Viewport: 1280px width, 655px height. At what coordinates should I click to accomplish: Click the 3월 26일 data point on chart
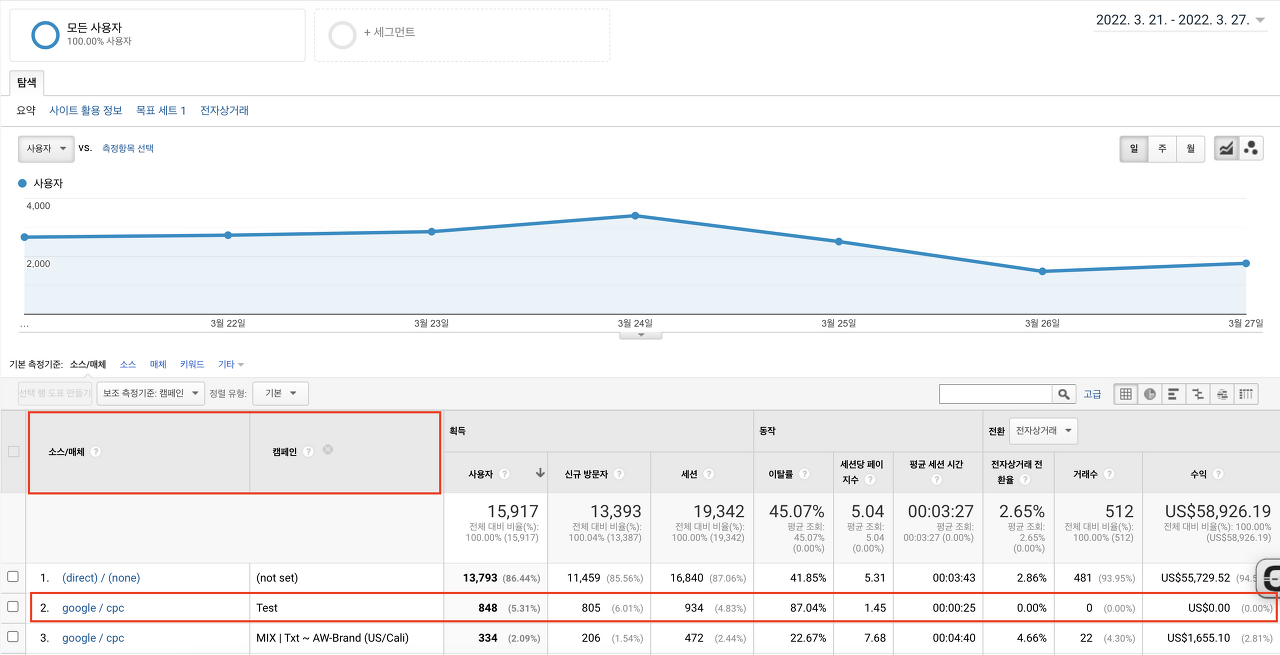(1042, 271)
